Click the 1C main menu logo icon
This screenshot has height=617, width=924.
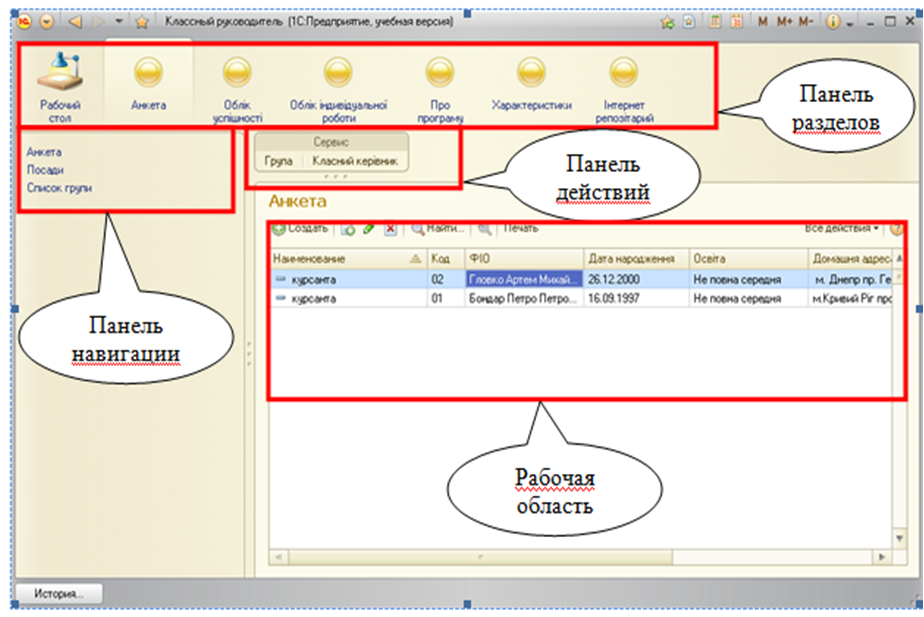point(24,22)
